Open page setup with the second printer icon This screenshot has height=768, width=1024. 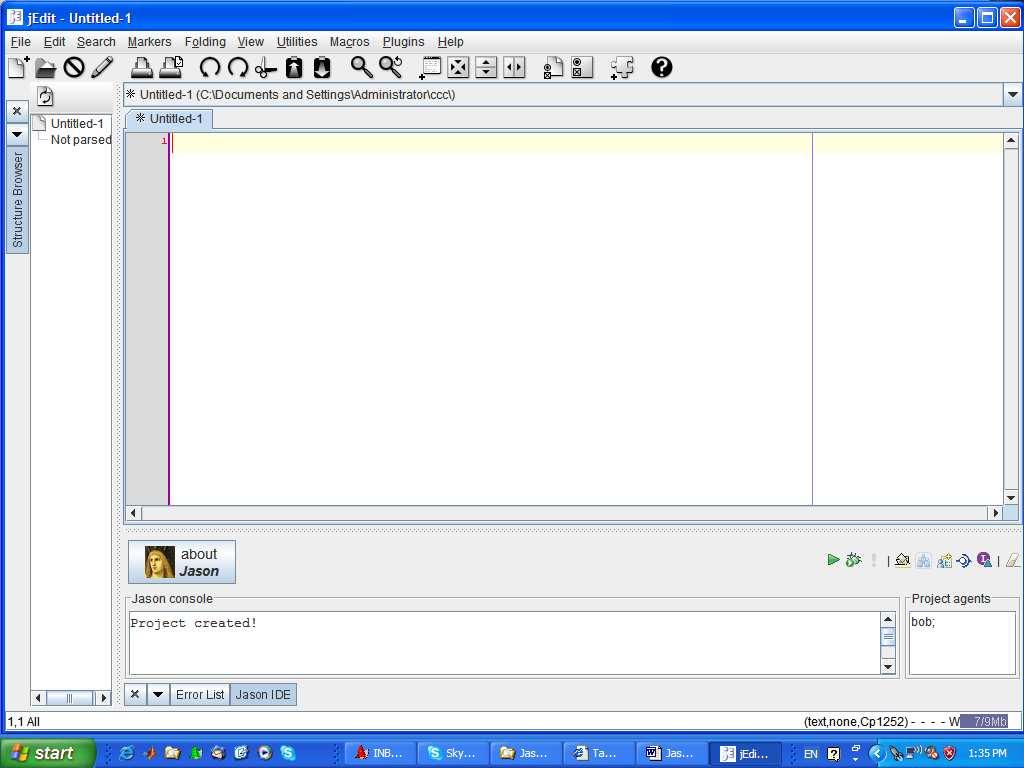pyautogui.click(x=171, y=67)
